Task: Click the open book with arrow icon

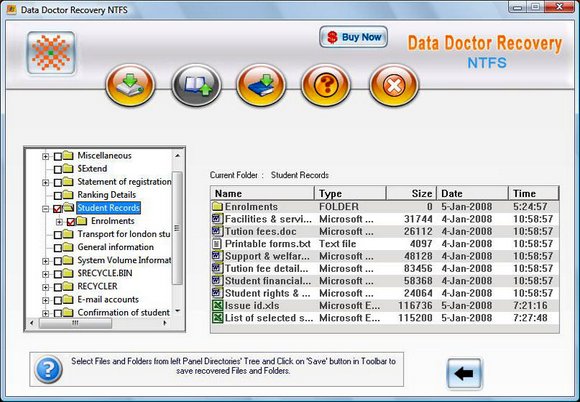Action: 196,85
